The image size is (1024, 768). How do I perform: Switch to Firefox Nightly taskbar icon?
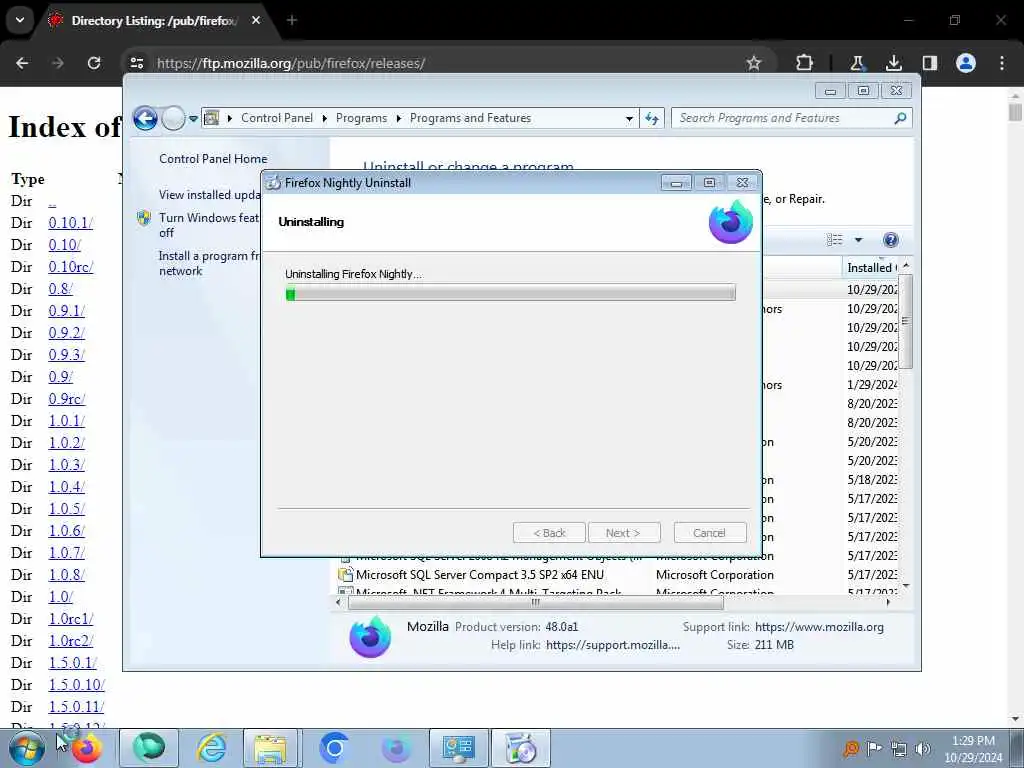point(396,748)
